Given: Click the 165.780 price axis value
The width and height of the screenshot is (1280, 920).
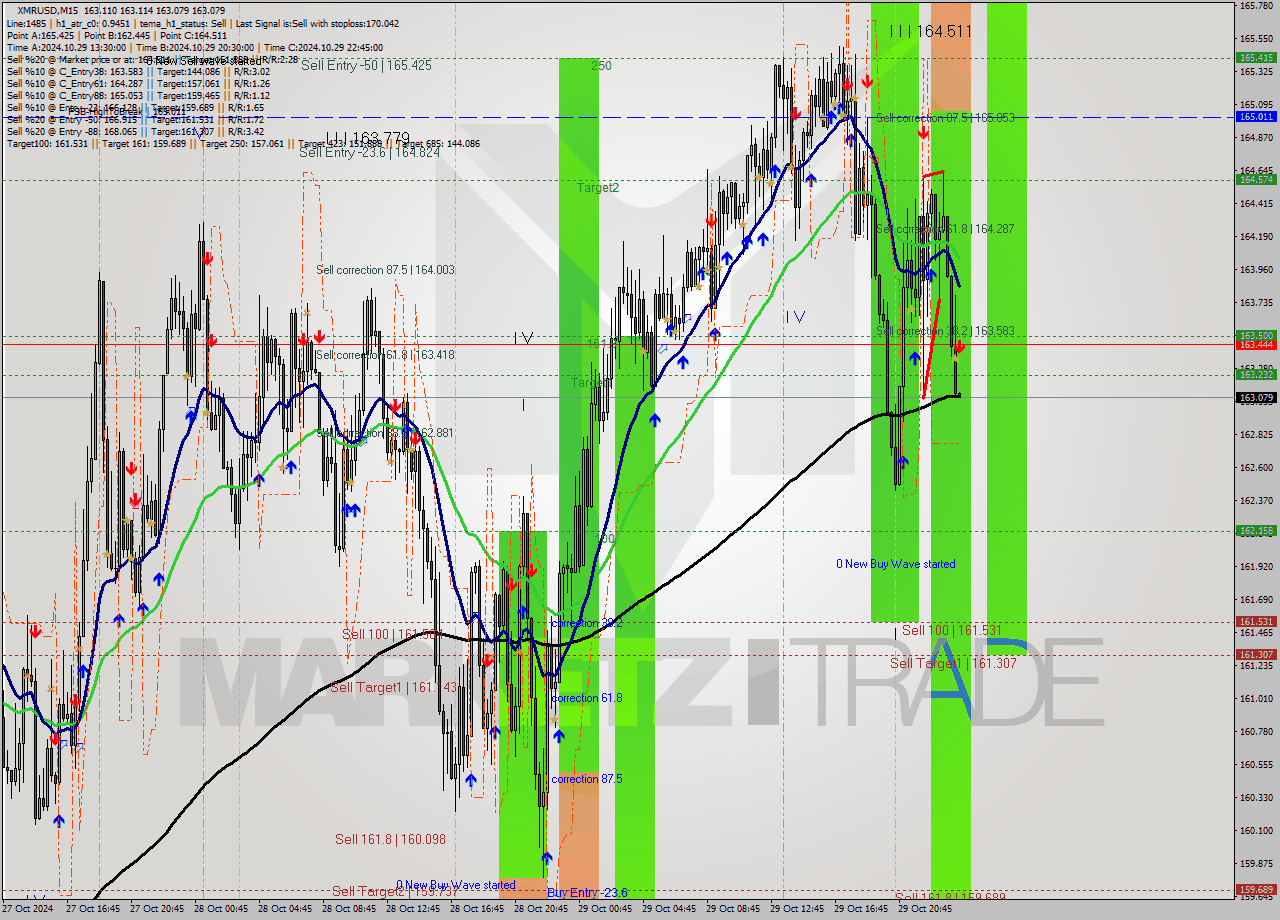Looking at the screenshot, I should coord(1256,6).
